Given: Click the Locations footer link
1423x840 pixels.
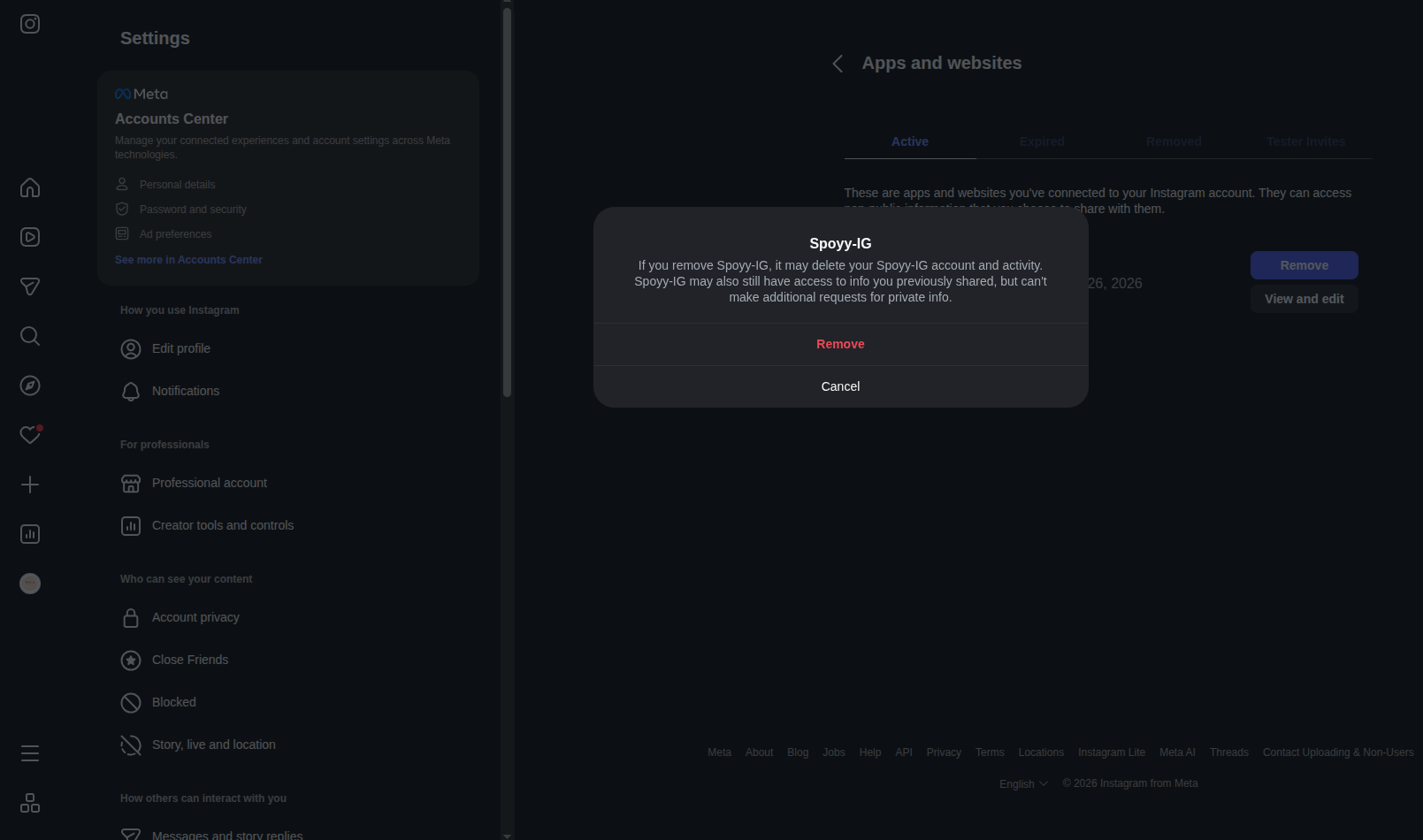Looking at the screenshot, I should (1041, 752).
